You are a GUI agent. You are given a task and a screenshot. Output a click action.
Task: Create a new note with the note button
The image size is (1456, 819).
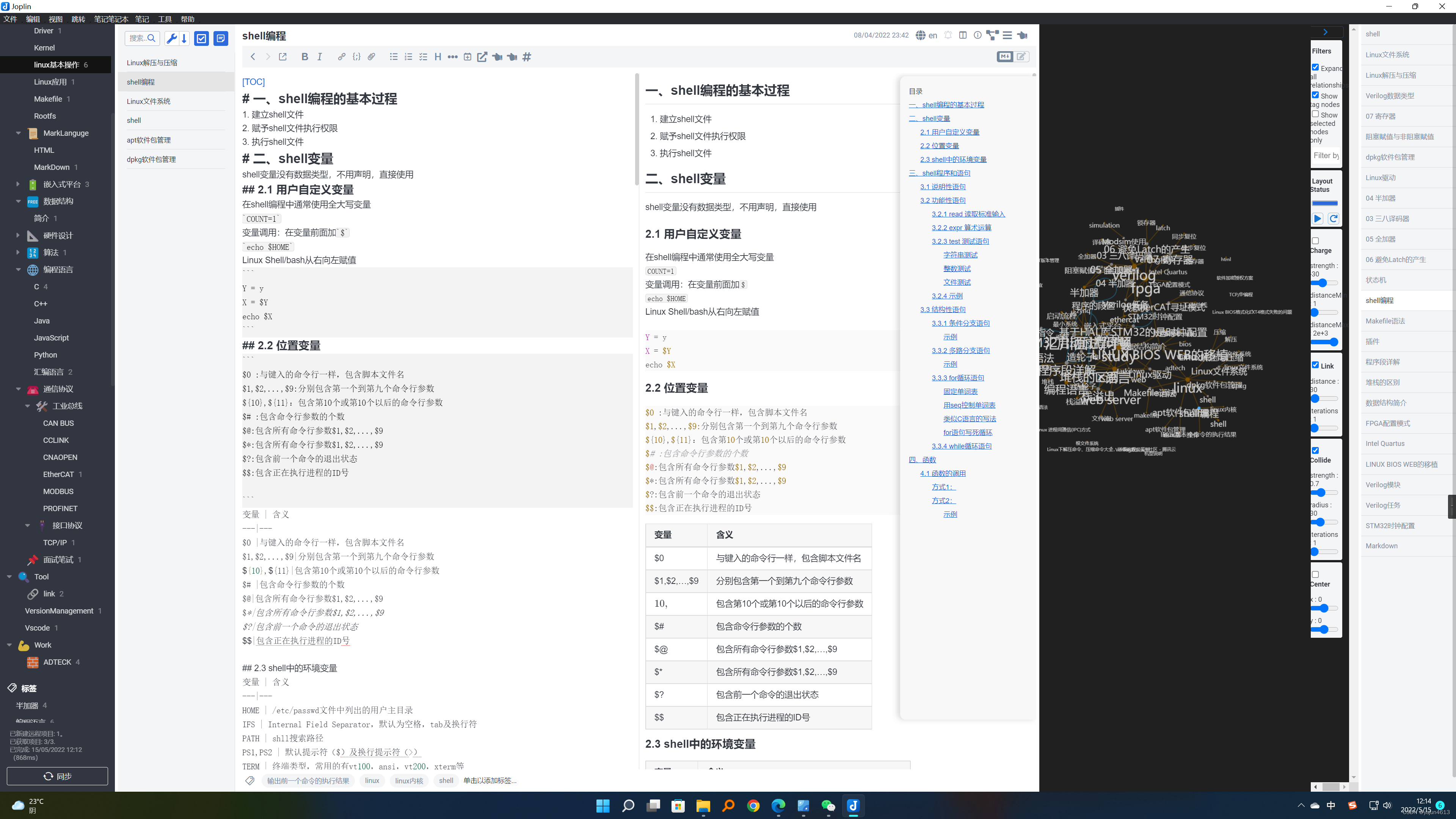tap(221, 38)
